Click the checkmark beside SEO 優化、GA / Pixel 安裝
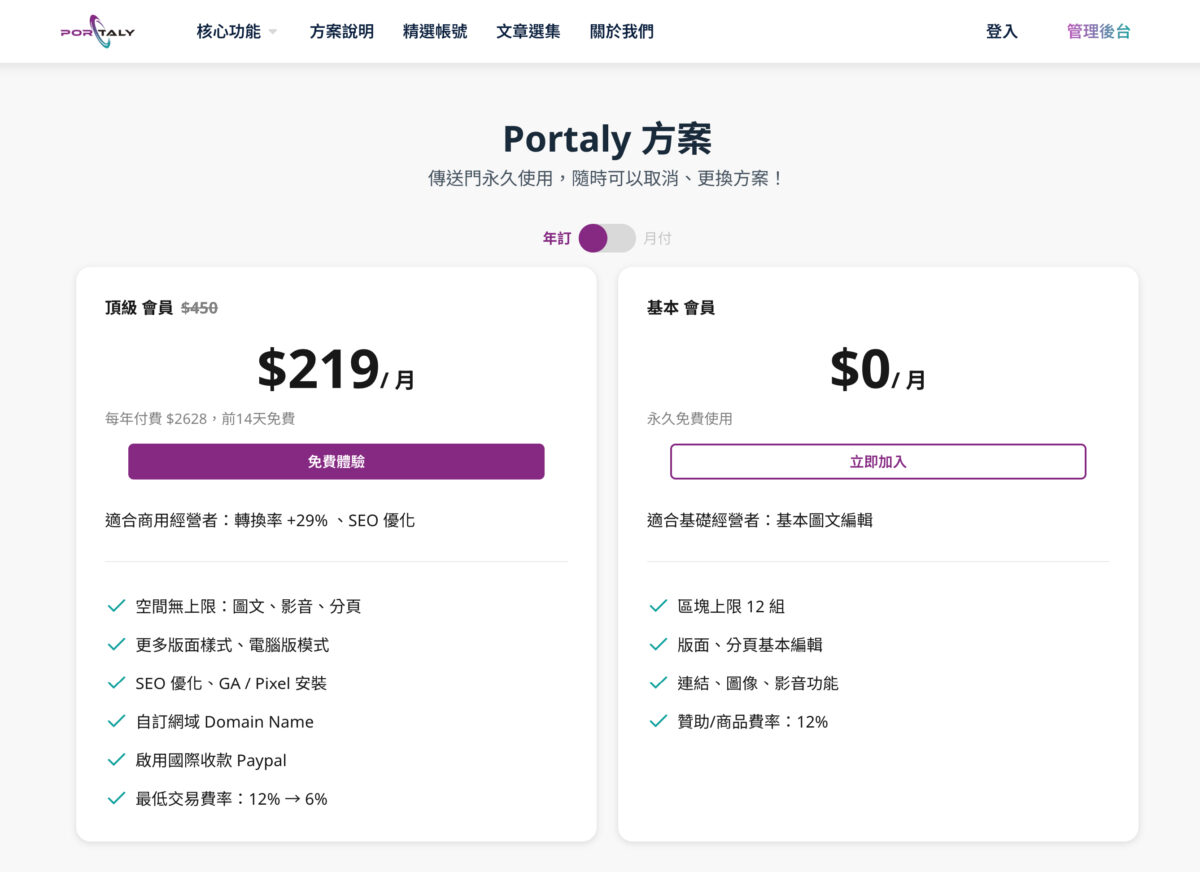The width and height of the screenshot is (1200, 872). coord(116,683)
